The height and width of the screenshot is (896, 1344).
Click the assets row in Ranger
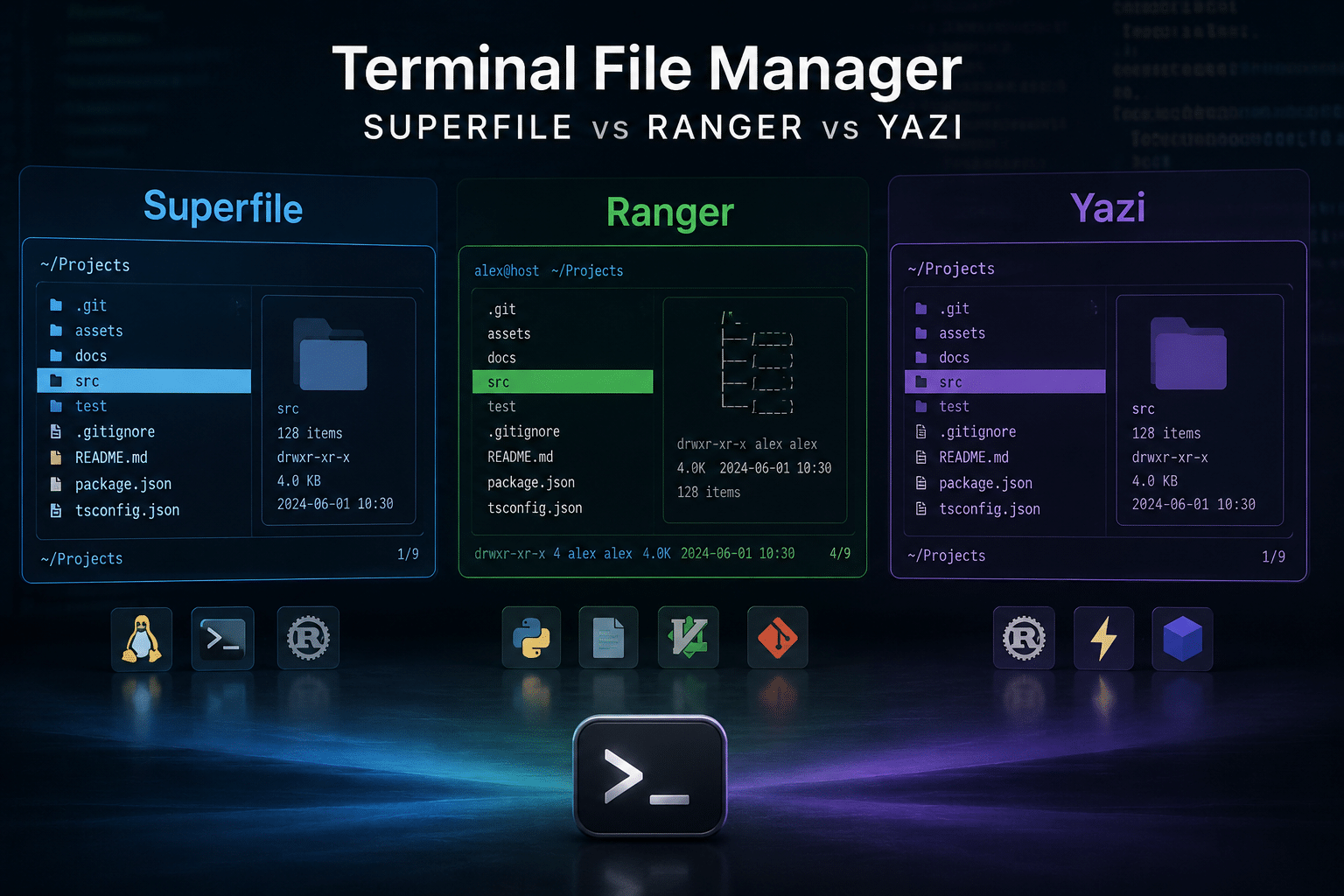563,333
